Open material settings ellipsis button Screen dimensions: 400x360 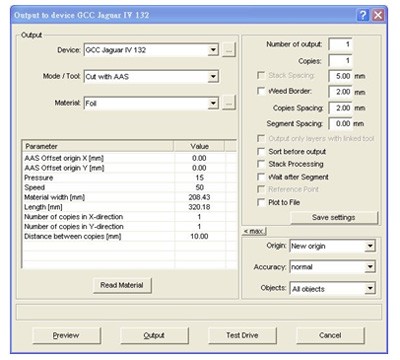click(229, 103)
